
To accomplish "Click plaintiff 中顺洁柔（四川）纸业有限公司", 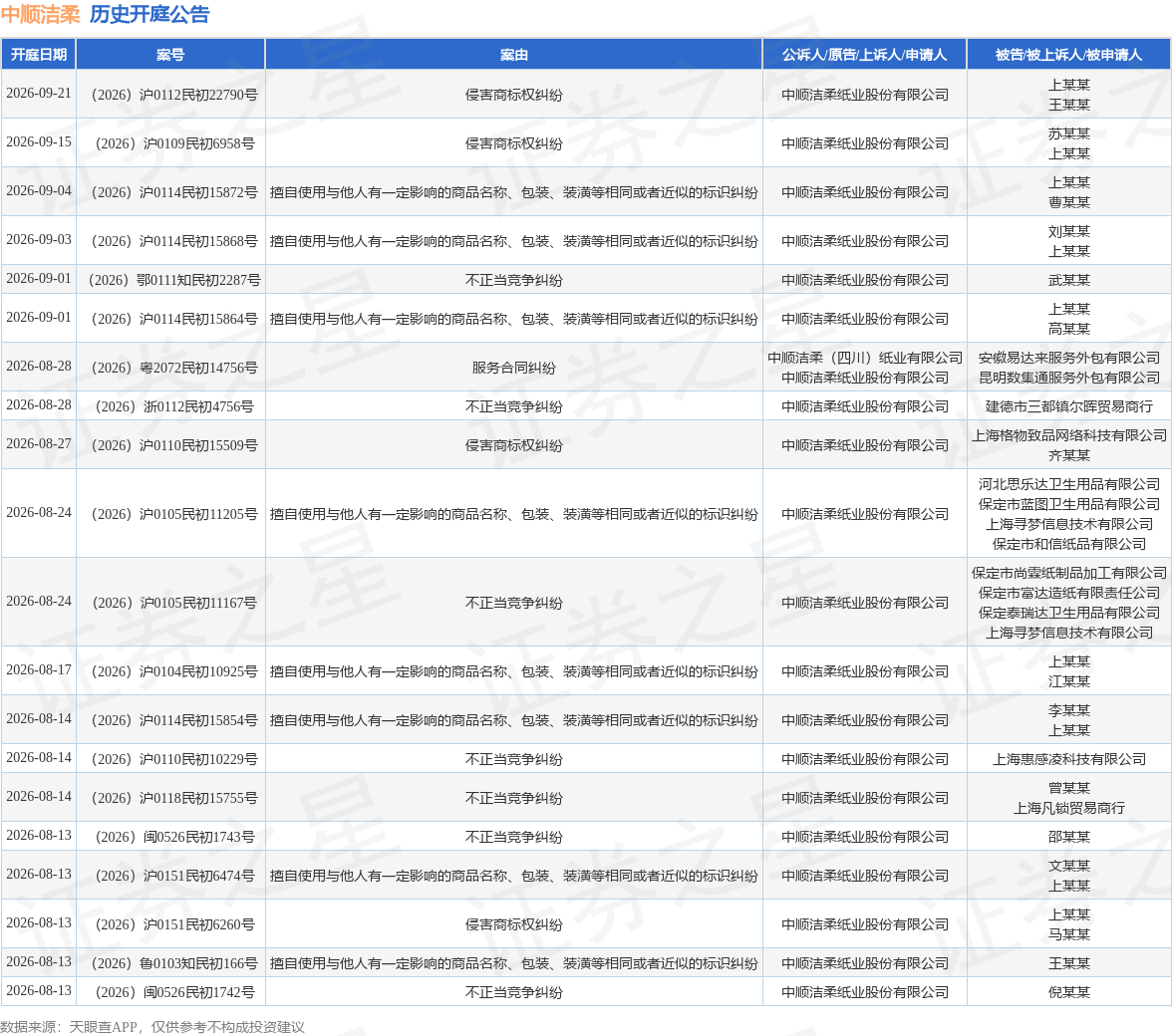I will pos(865,358).
